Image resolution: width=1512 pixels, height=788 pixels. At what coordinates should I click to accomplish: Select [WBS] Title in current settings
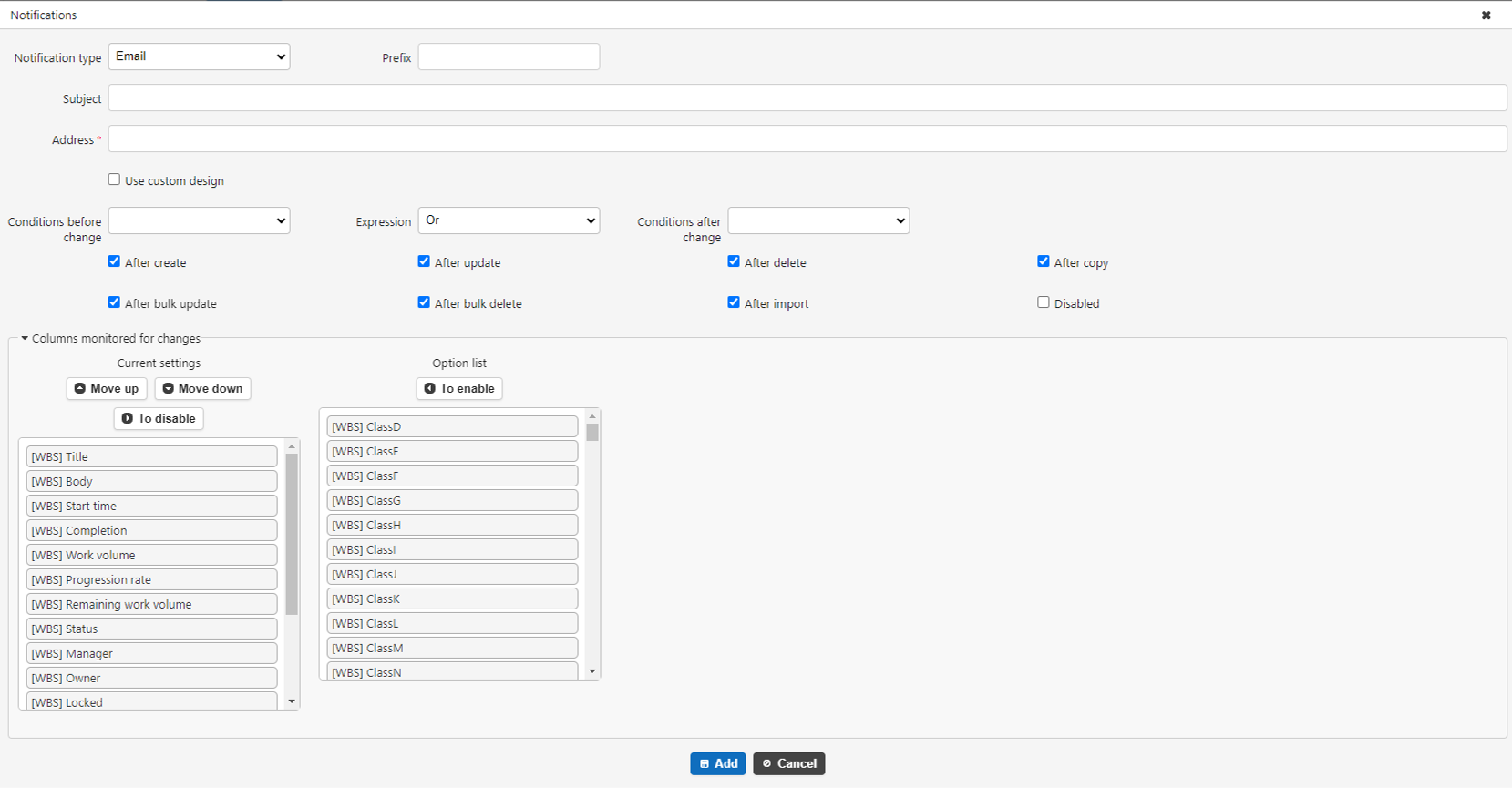[151, 456]
